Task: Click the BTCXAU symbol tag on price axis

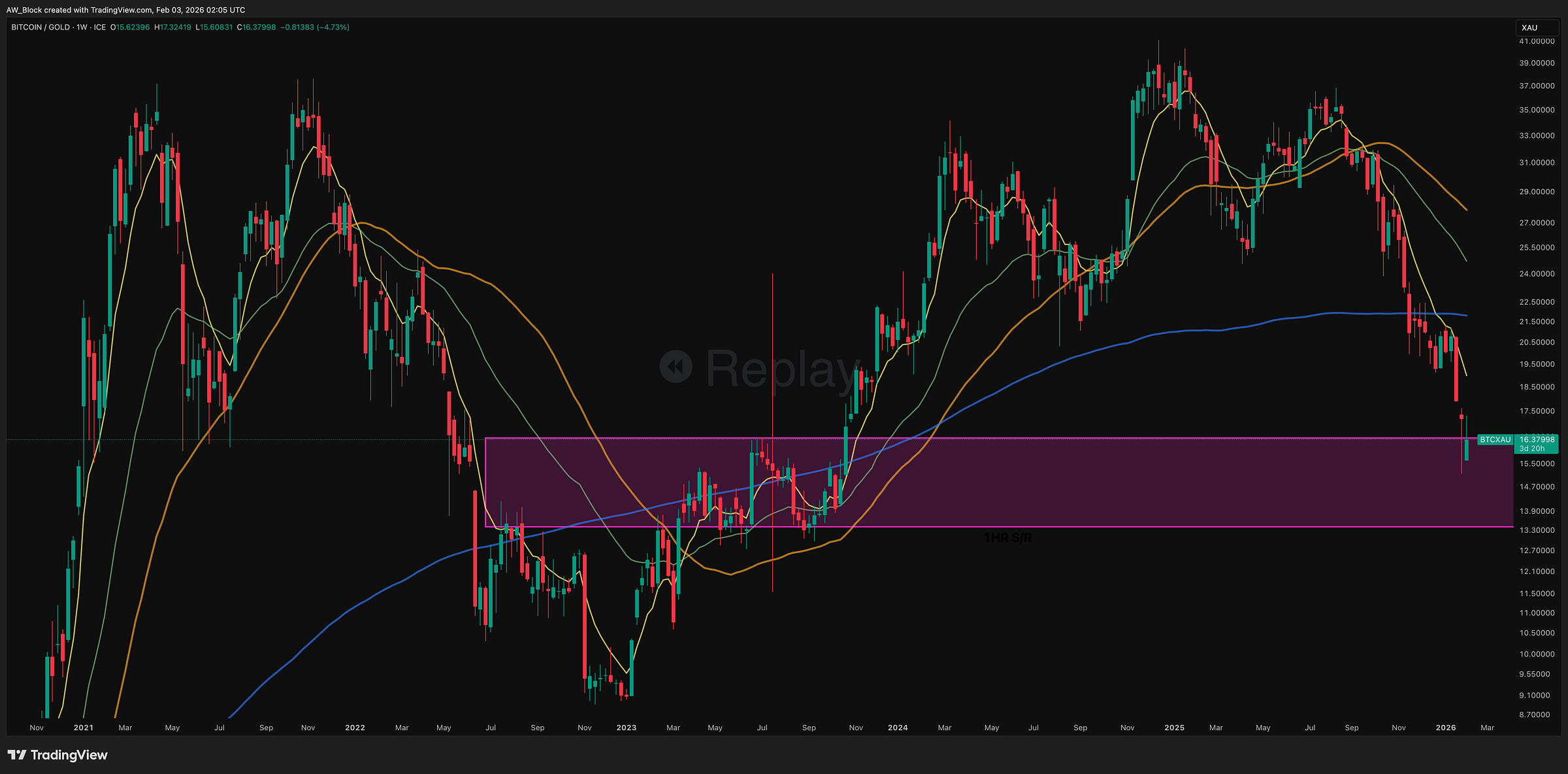Action: click(1495, 439)
